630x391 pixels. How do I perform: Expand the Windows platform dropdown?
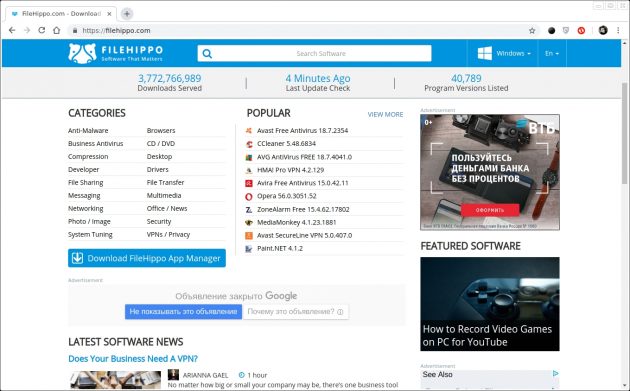tap(513, 53)
